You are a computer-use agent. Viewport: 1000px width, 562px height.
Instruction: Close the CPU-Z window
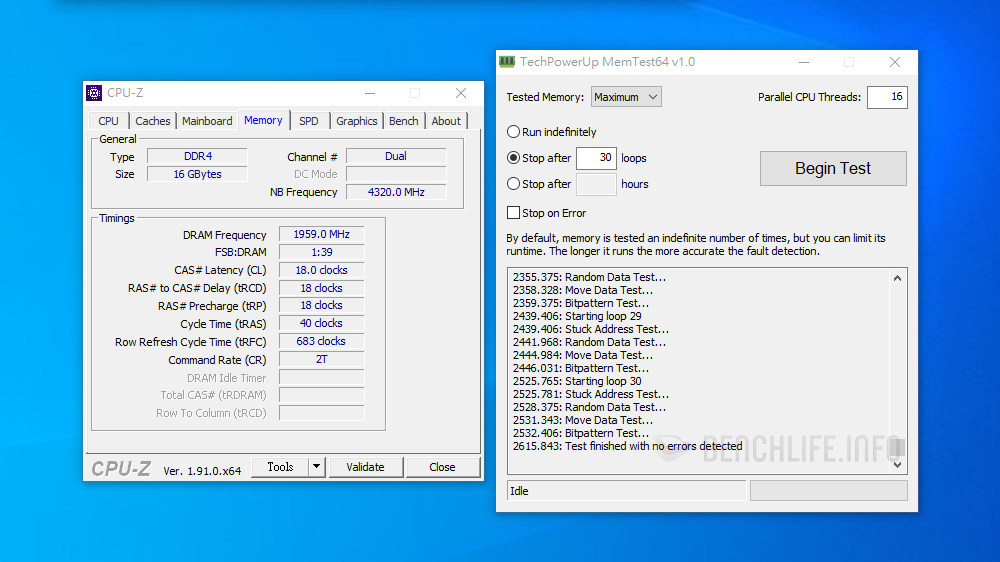tap(460, 93)
